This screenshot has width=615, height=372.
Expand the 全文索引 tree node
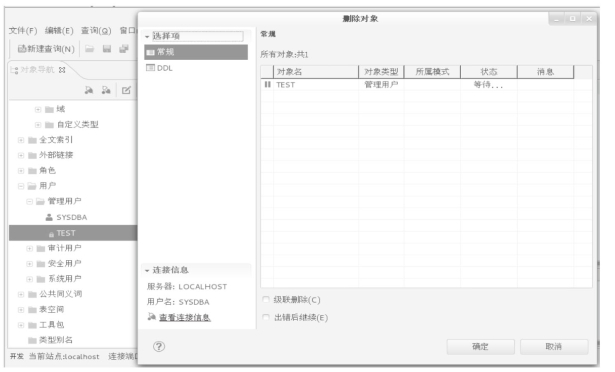tap(21, 140)
